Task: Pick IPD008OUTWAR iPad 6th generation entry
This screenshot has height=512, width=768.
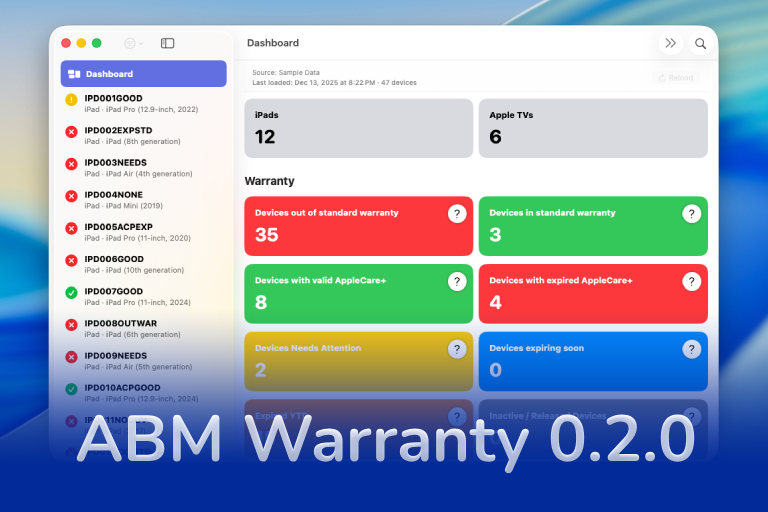Action: 144,329
